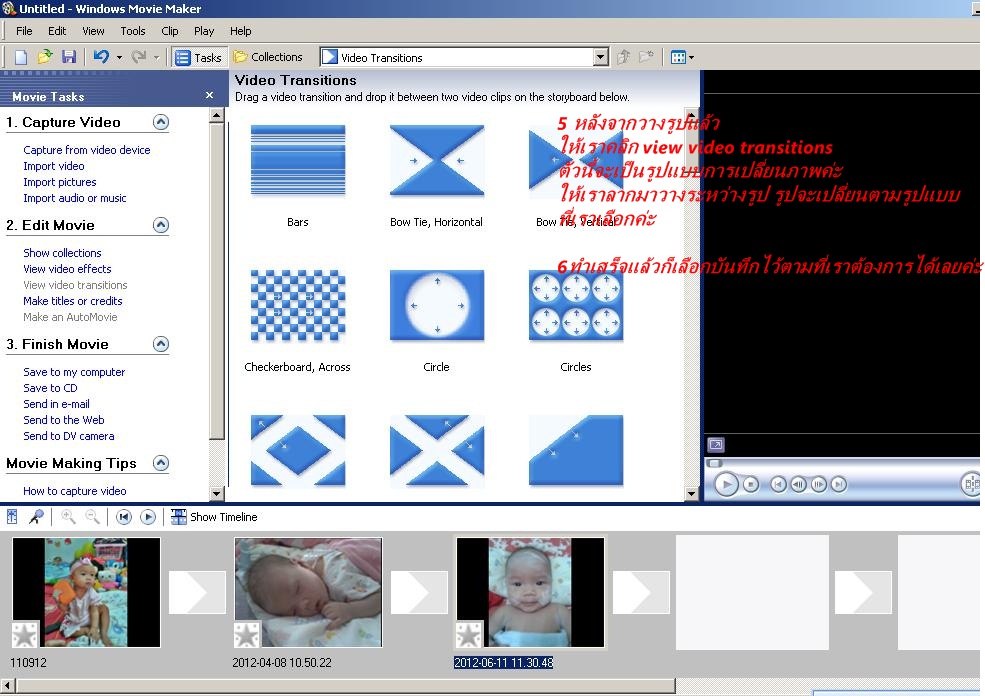Create a new collection folder
Image resolution: width=985 pixels, height=696 pixels.
click(x=646, y=57)
